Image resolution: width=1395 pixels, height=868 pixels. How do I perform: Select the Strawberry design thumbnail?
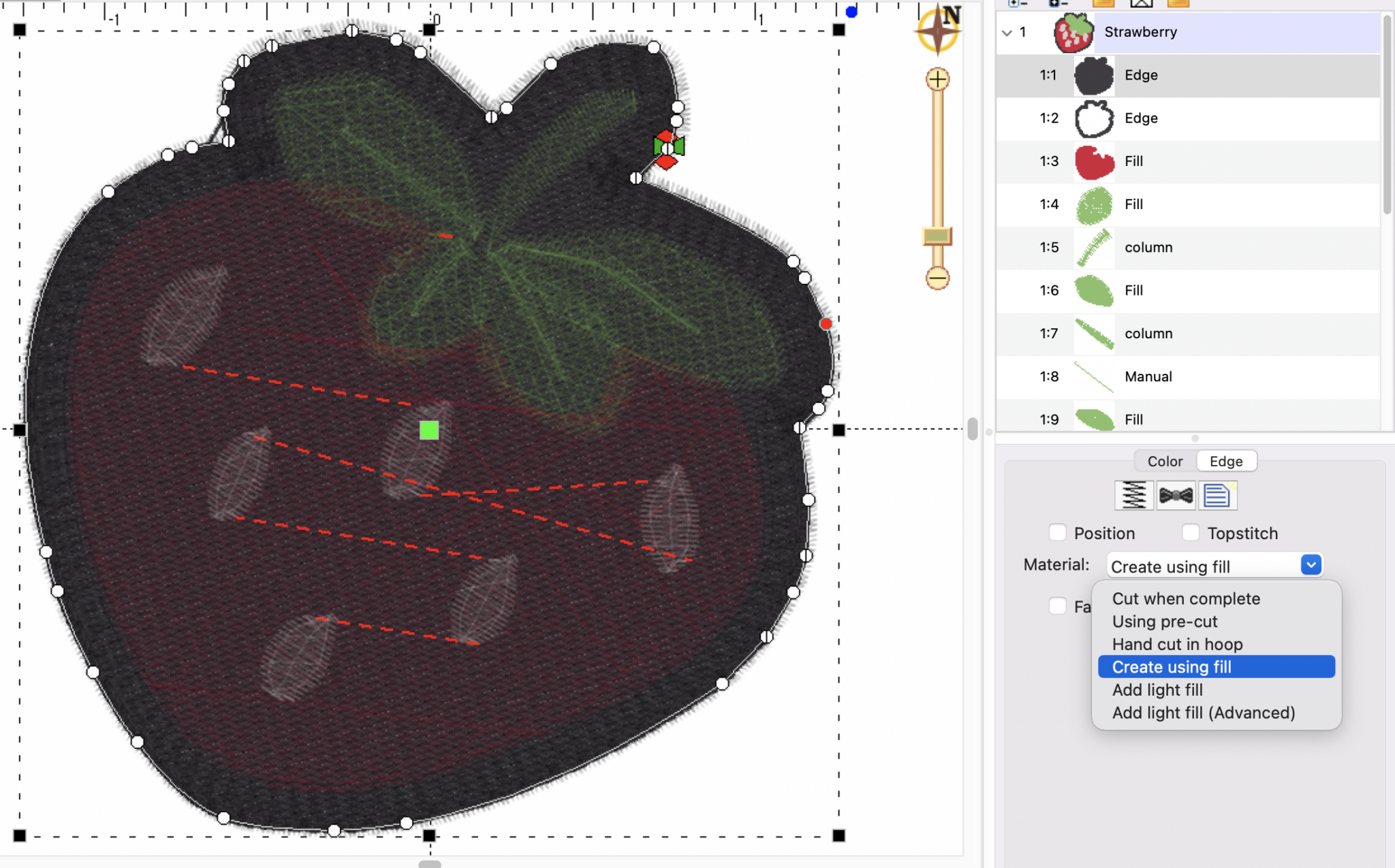click(x=1073, y=33)
